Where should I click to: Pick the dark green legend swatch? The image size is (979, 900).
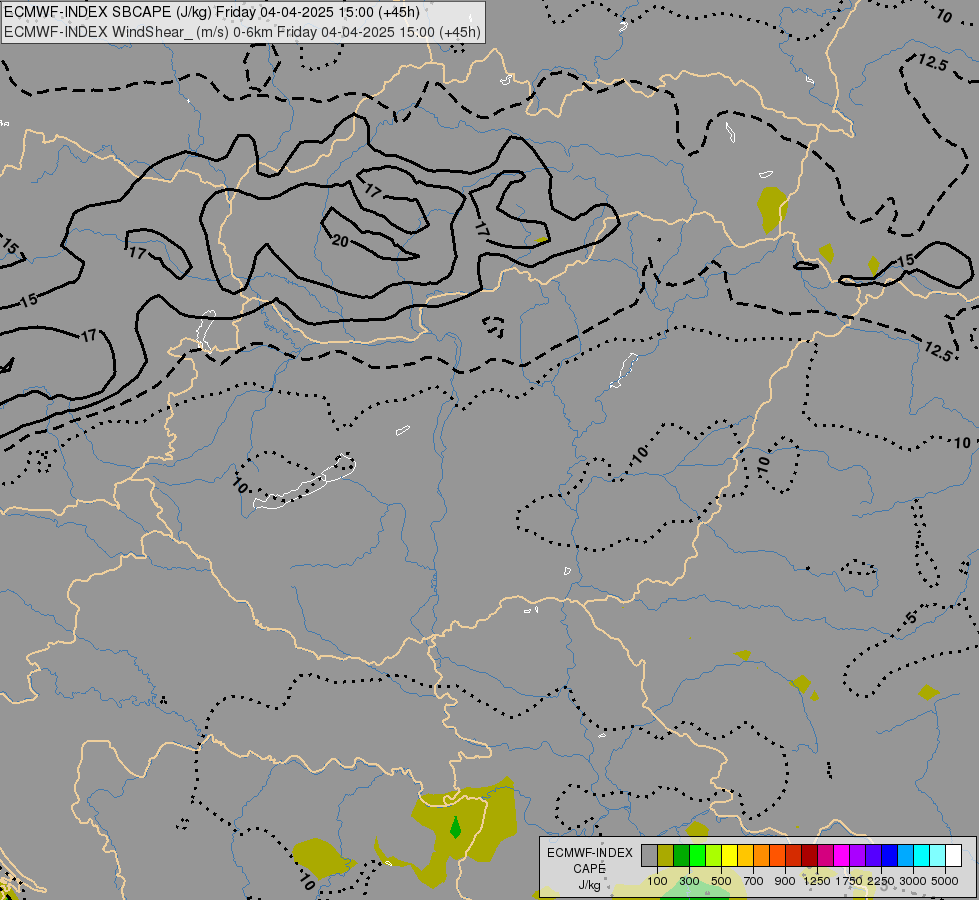coord(681,855)
